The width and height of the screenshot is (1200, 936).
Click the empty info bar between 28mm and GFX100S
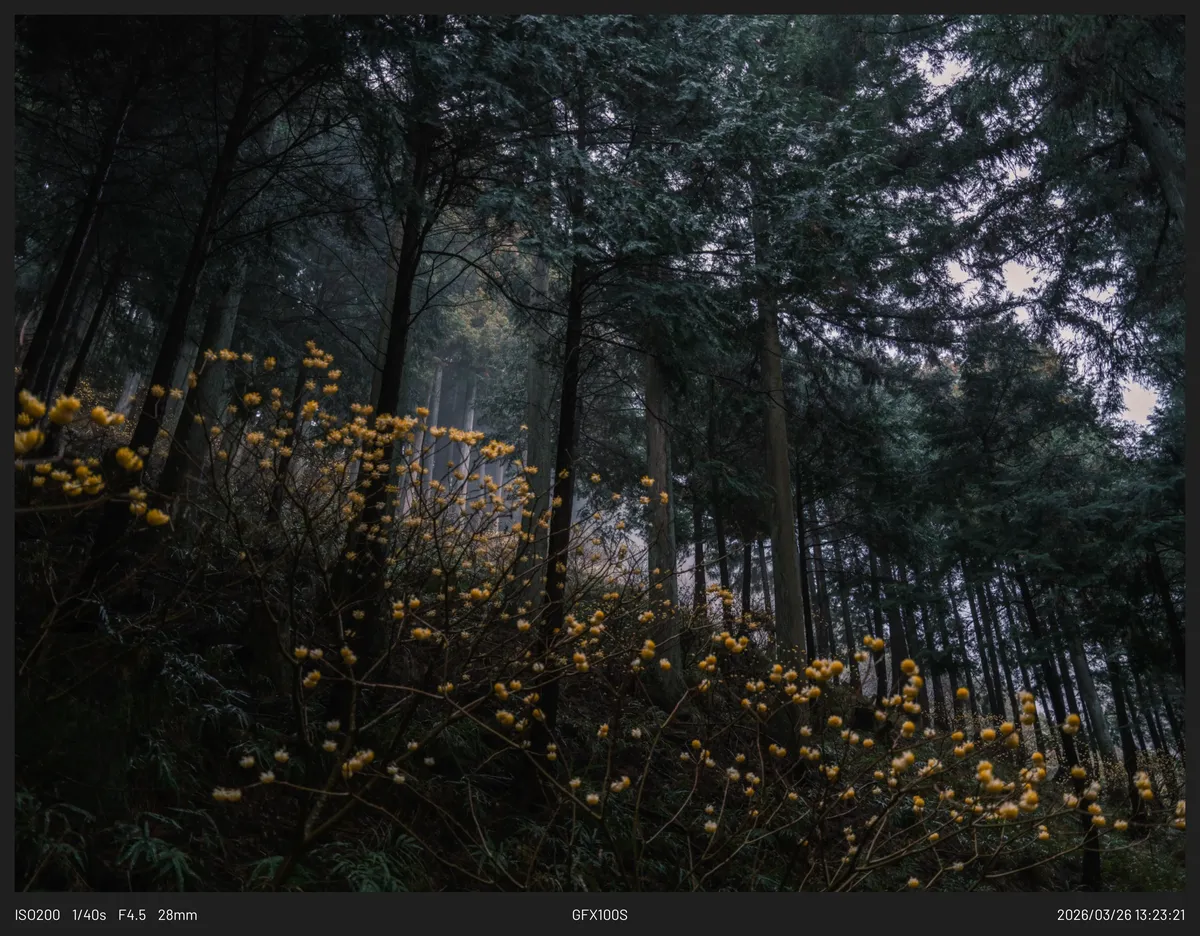(x=384, y=915)
